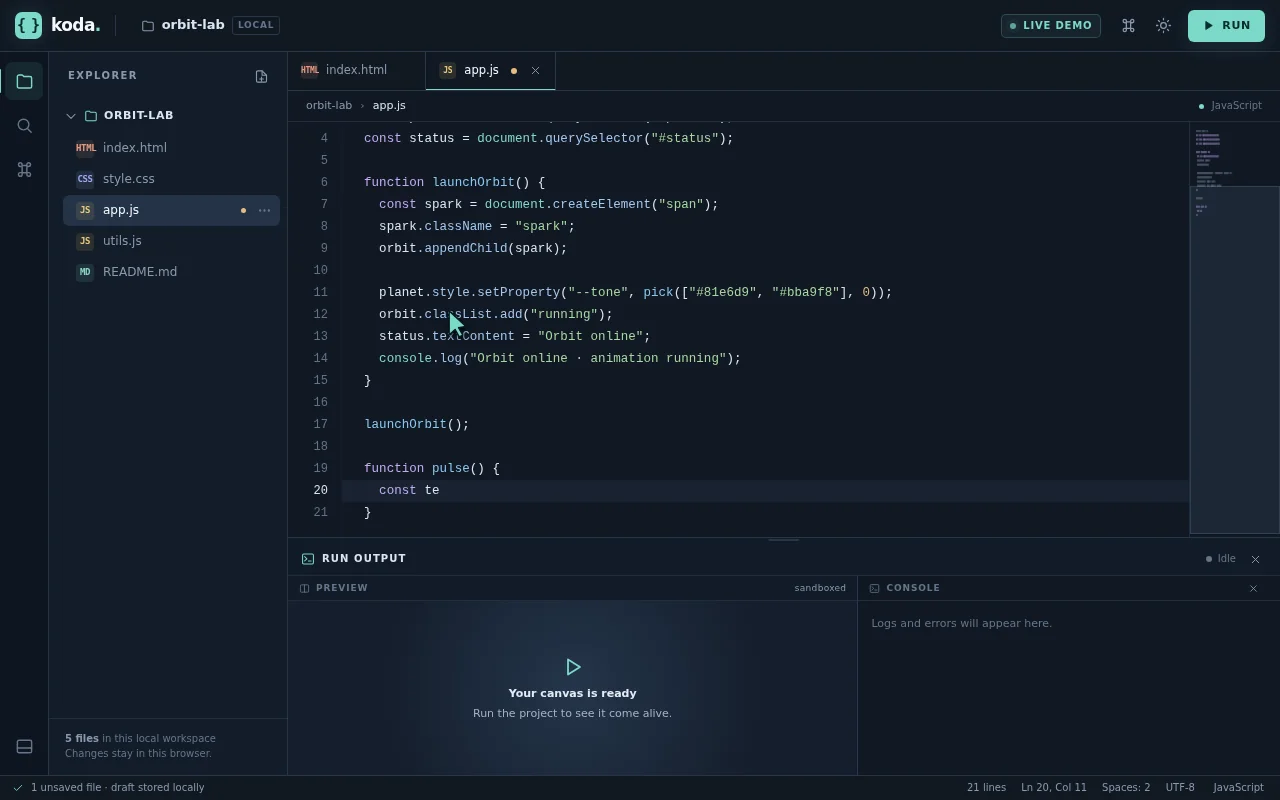
Task: Open utils.js in the Explorer
Action: tap(171, 241)
